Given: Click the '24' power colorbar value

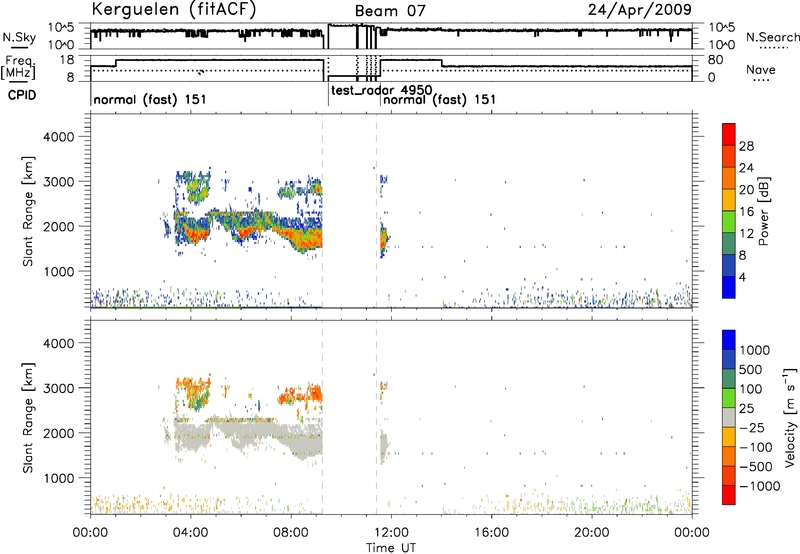Looking at the screenshot, I should tap(746, 168).
